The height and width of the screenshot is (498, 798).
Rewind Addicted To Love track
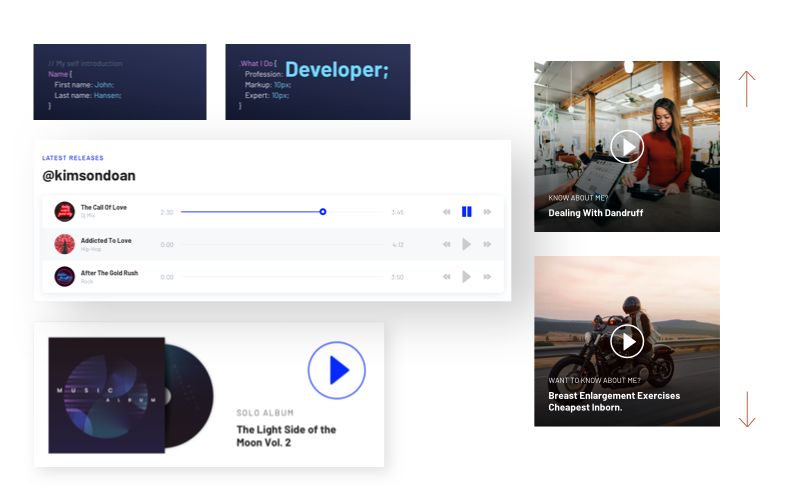(446, 244)
